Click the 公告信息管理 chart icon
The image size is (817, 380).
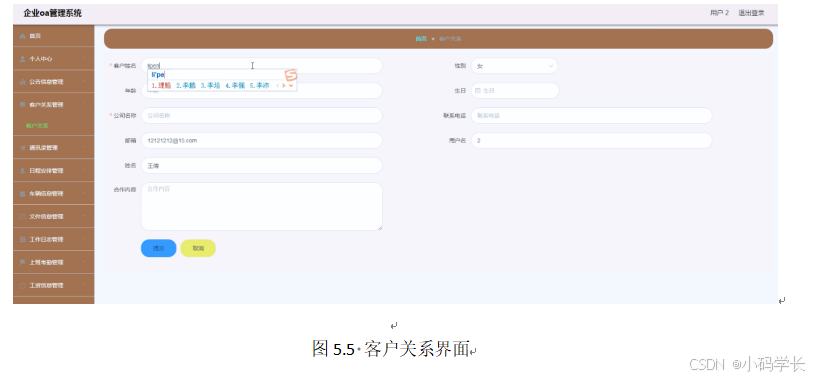click(22, 82)
